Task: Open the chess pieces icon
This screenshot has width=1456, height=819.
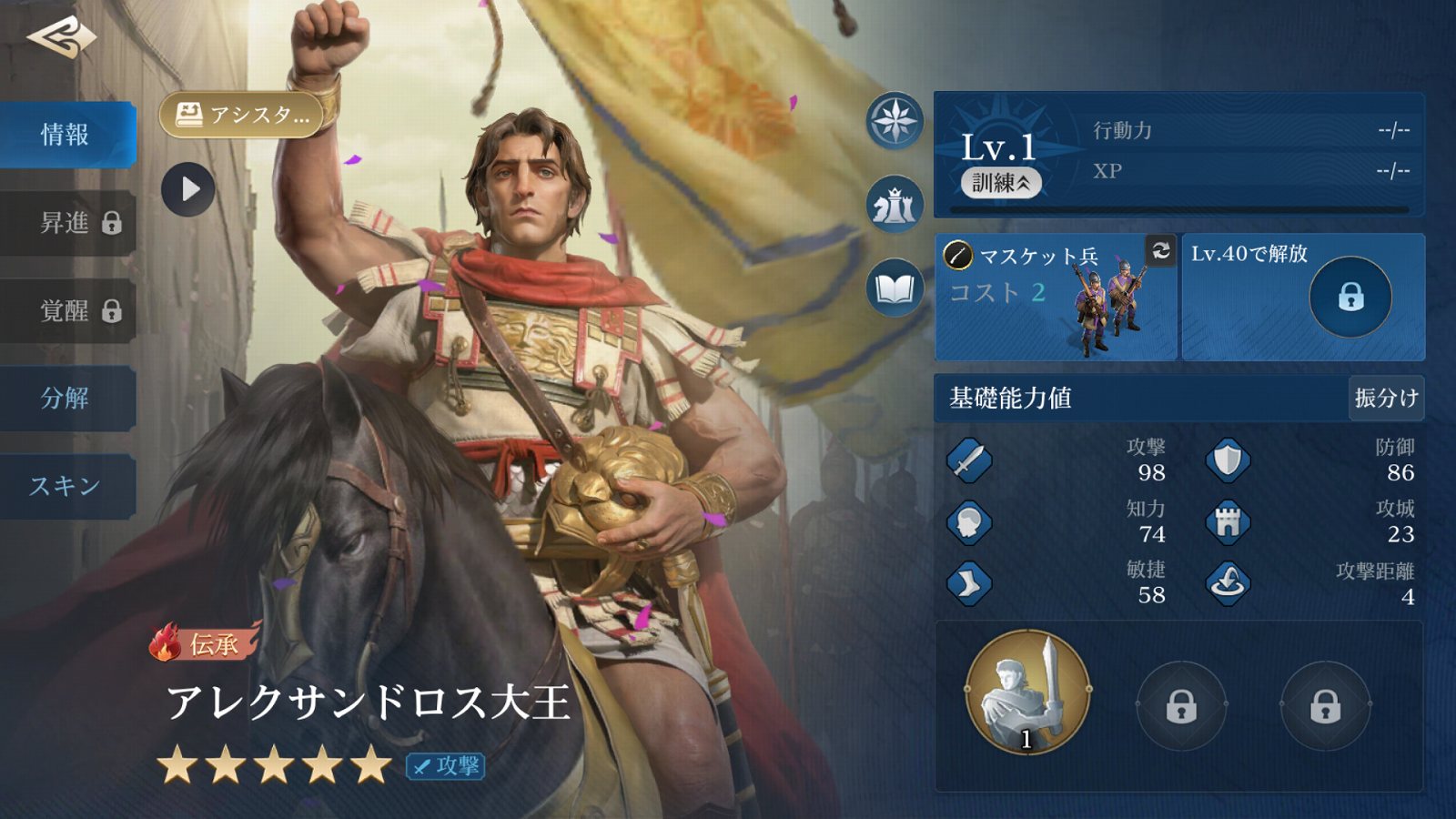Action: point(895,205)
